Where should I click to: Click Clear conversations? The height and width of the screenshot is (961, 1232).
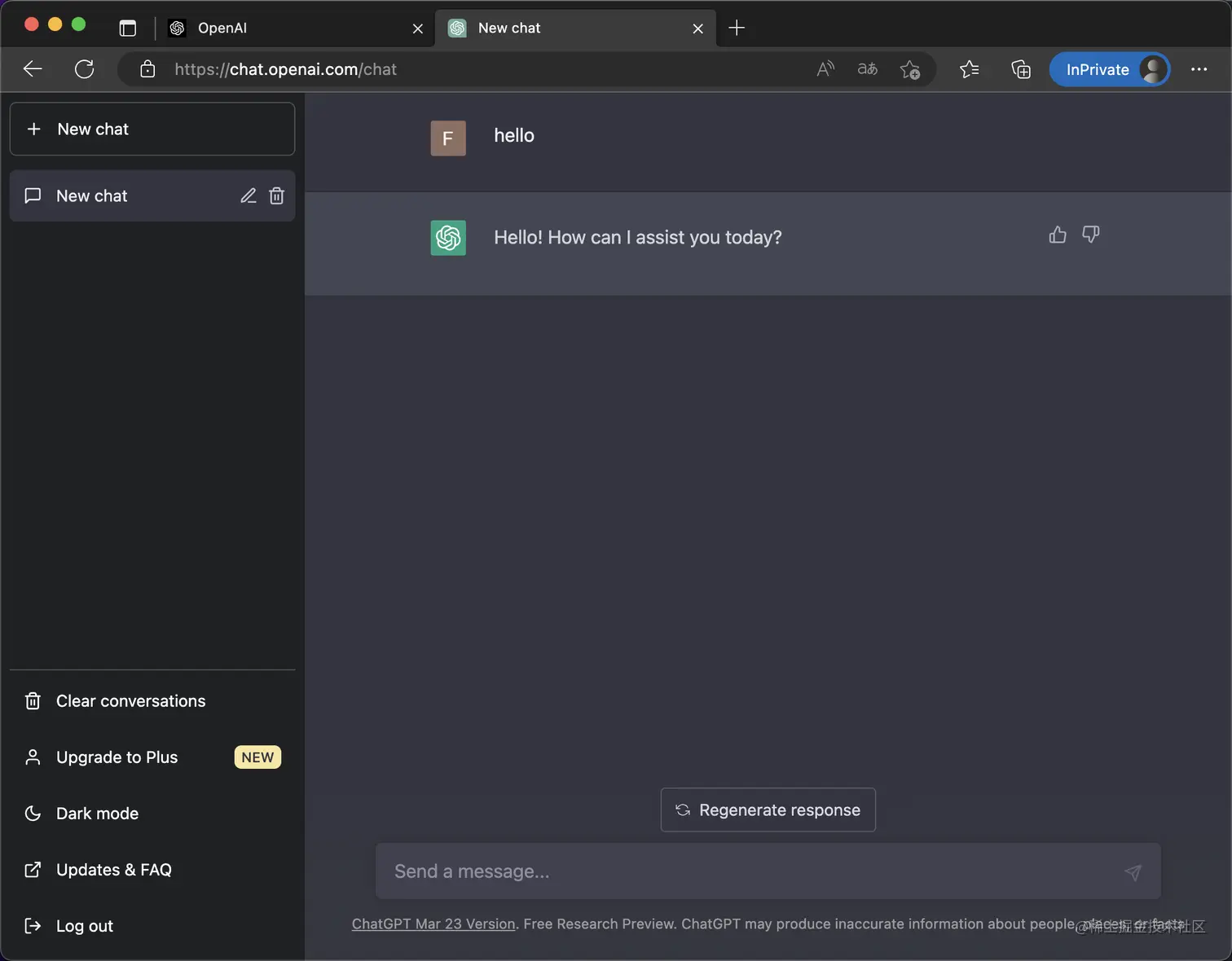click(152, 701)
